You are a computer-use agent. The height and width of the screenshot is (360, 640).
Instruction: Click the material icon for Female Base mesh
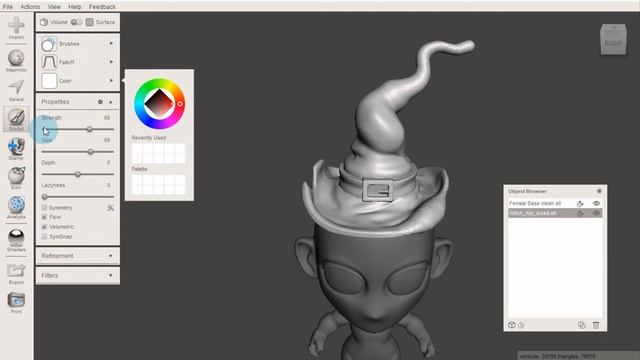580,203
